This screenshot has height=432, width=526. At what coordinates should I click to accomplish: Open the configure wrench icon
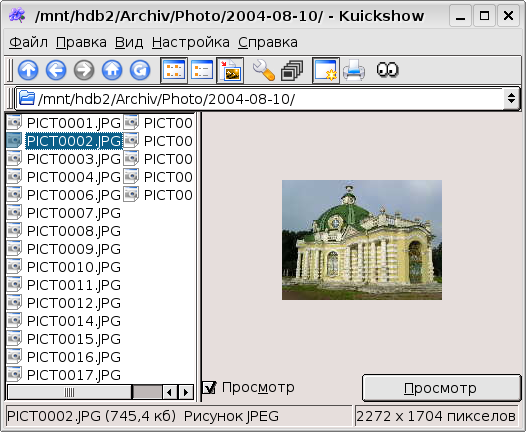point(264,70)
